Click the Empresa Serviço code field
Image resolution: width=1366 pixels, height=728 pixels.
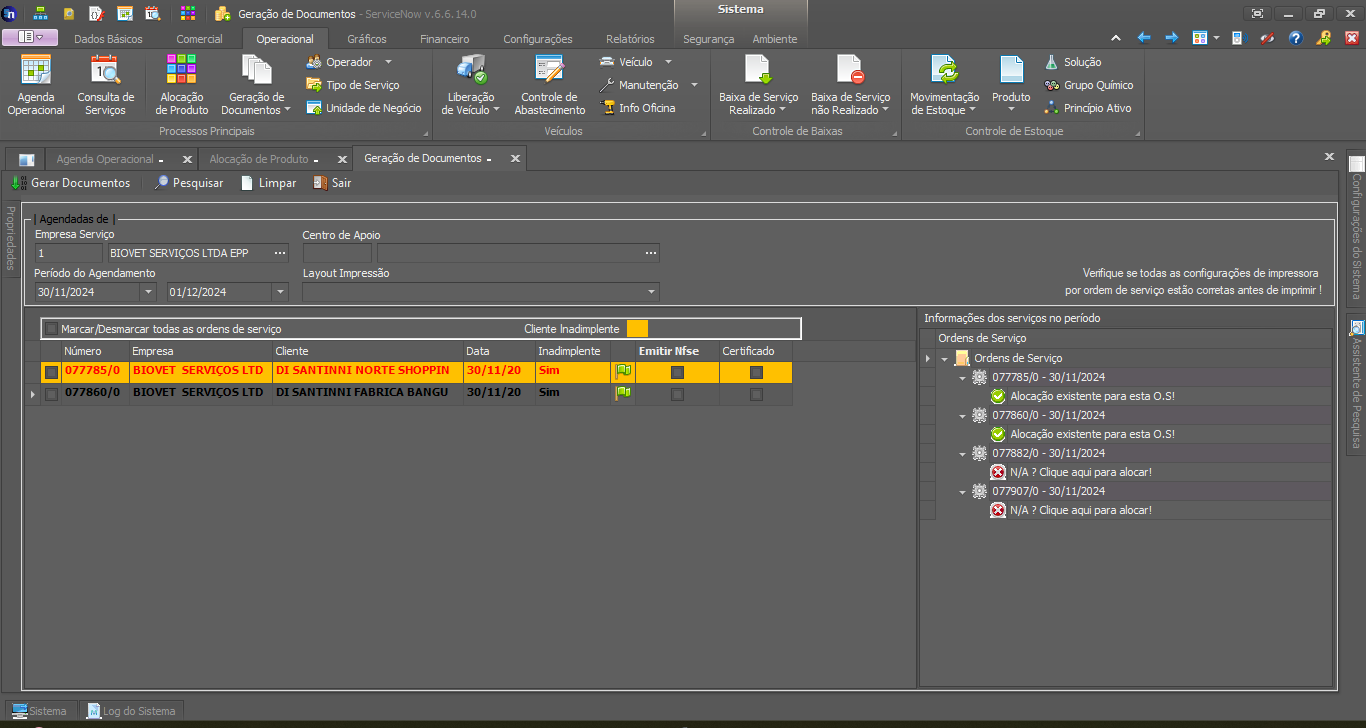click(x=69, y=253)
